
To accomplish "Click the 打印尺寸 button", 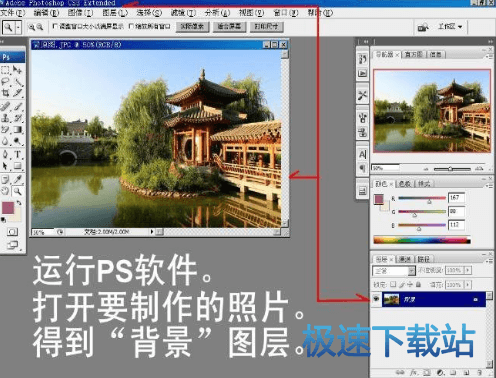I will (266, 26).
